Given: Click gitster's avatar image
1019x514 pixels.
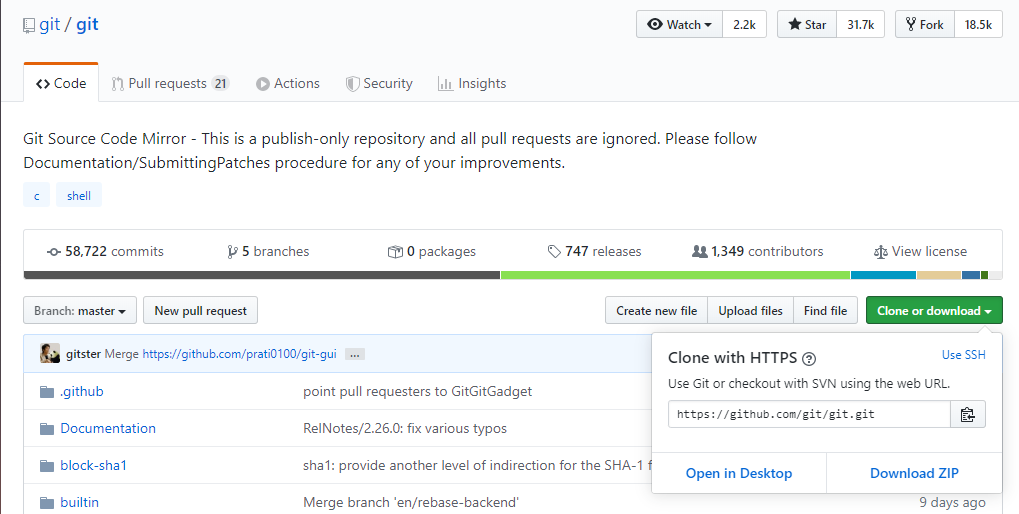Looking at the screenshot, I should pyautogui.click(x=50, y=353).
